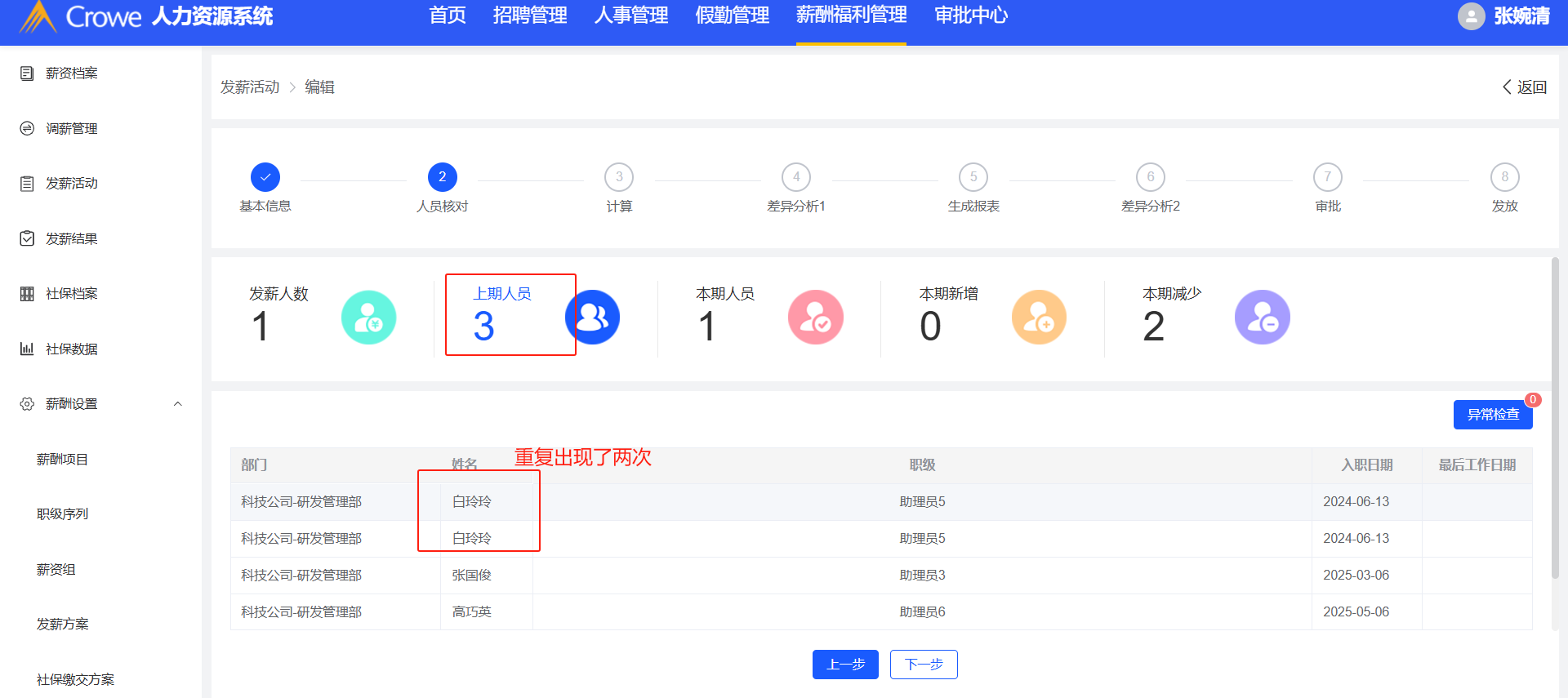
Task: Open 职级序列 in the sidebar
Action: pos(62,514)
